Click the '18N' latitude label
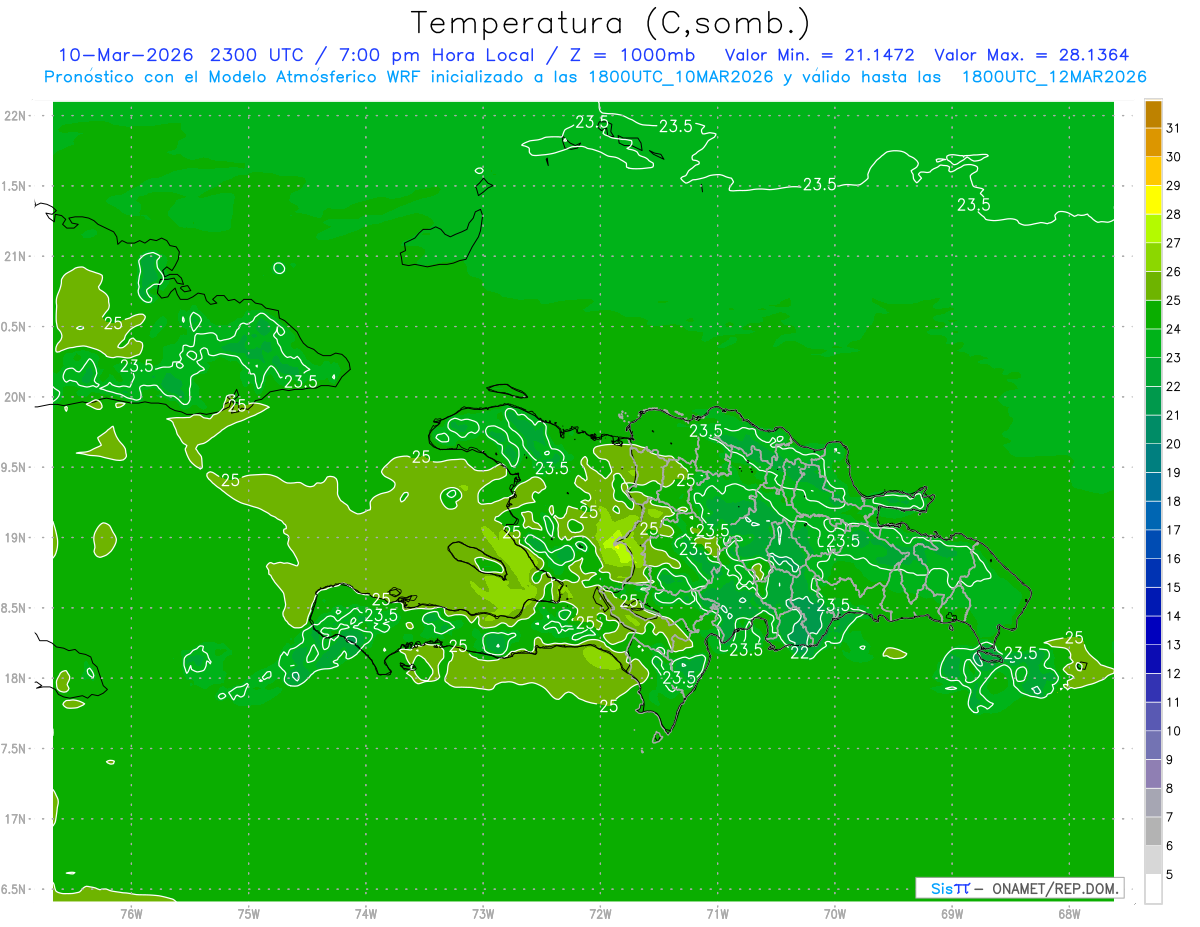Viewport: 1200px width, 927px height. pyautogui.click(x=16, y=679)
